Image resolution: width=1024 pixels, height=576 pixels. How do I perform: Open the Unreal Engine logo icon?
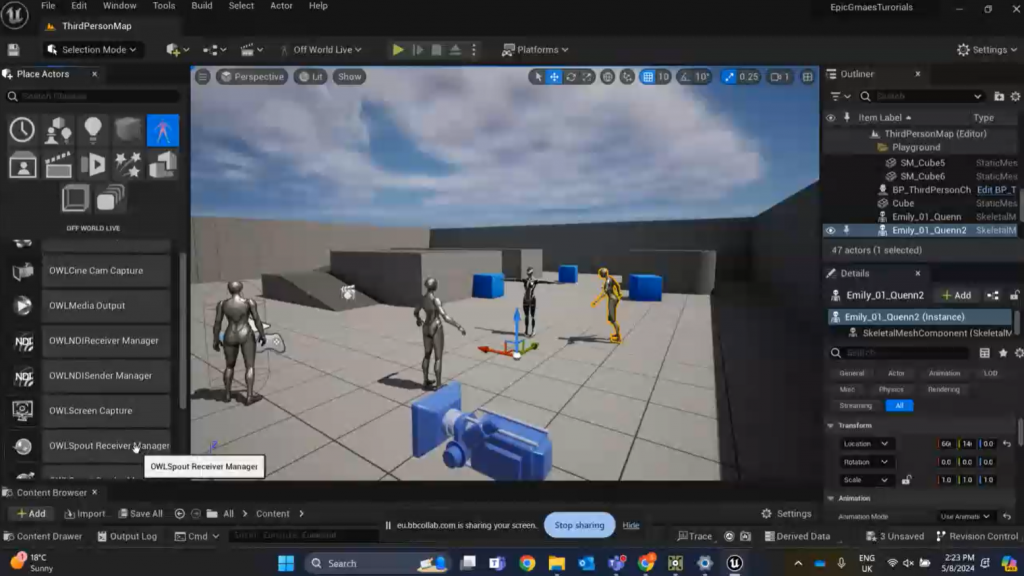14,15
